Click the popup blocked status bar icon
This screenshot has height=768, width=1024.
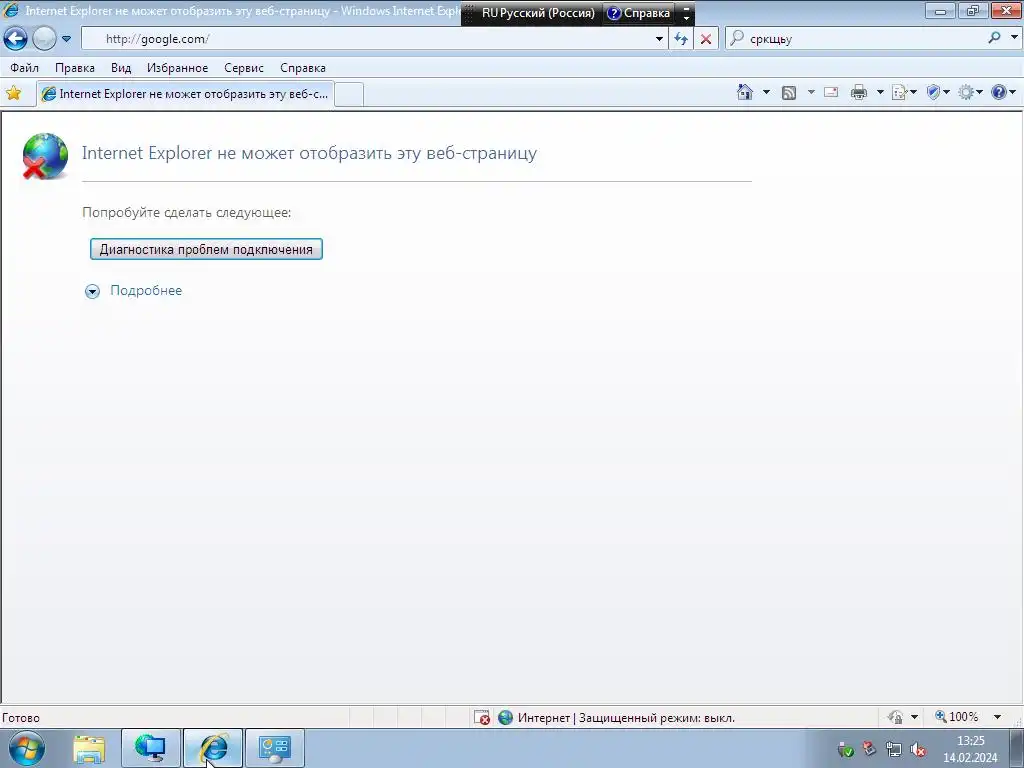(x=481, y=717)
